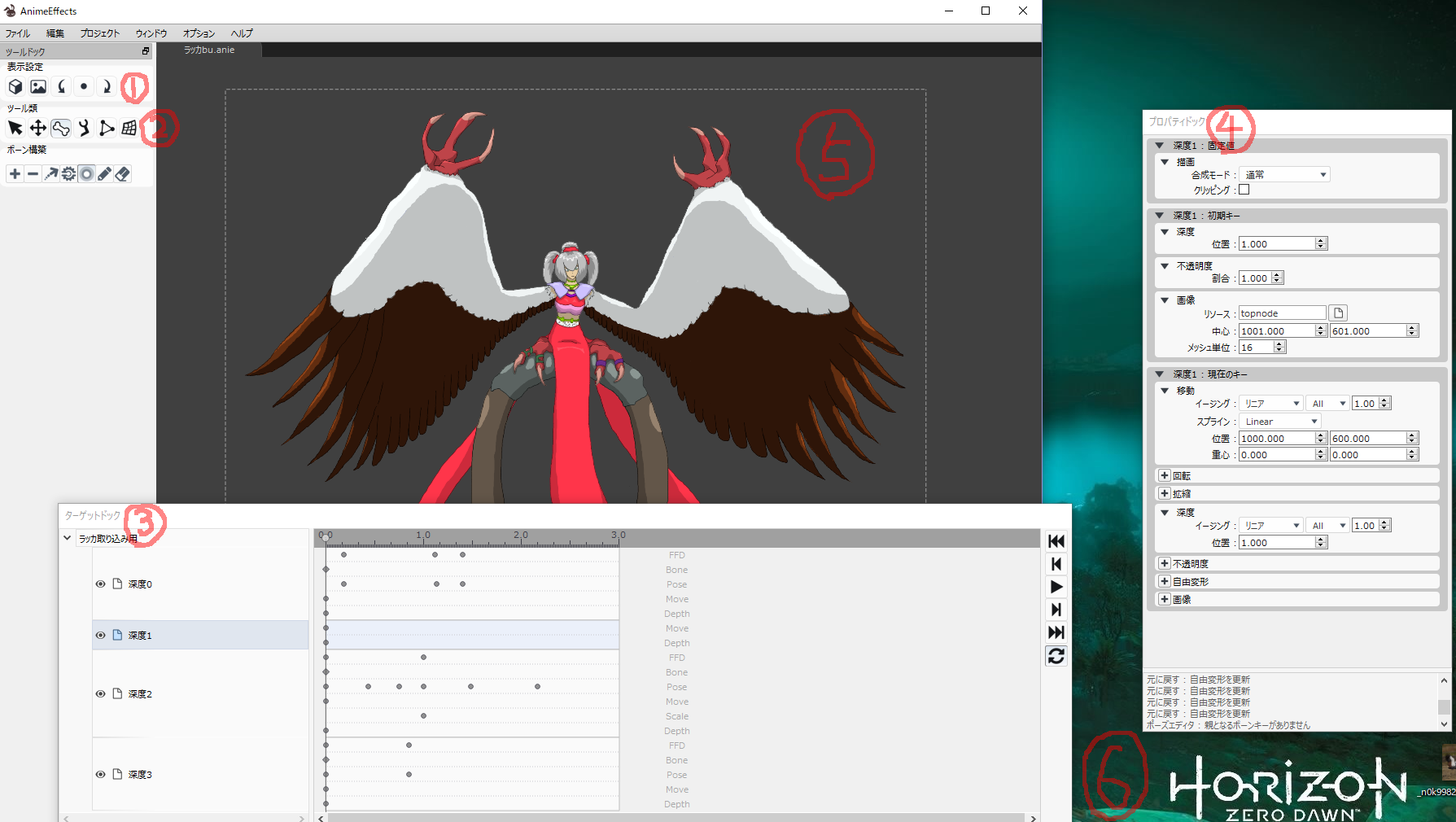Open the プロジェクト menu
The width and height of the screenshot is (1456, 822).
(100, 33)
